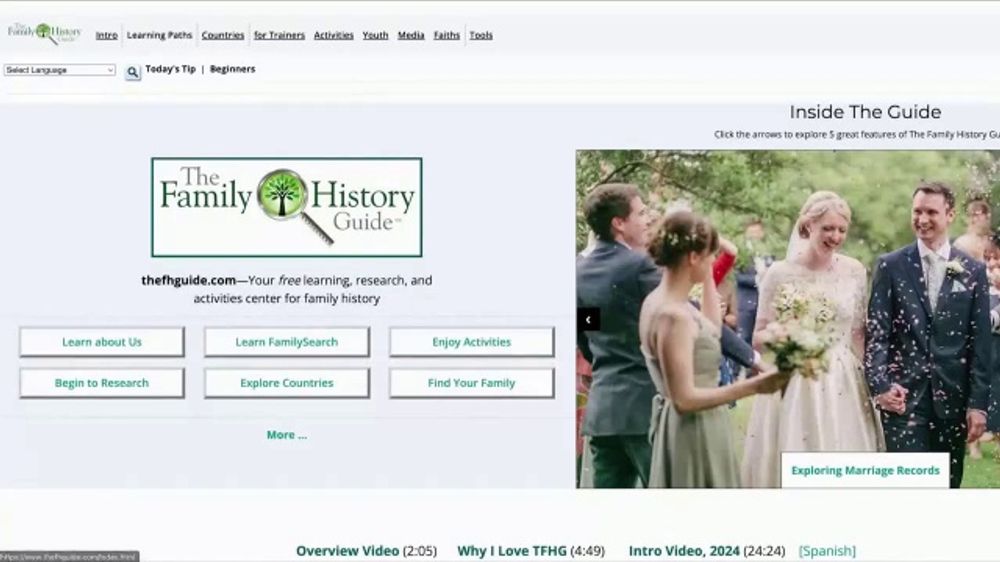Open the Media menu

point(411,35)
